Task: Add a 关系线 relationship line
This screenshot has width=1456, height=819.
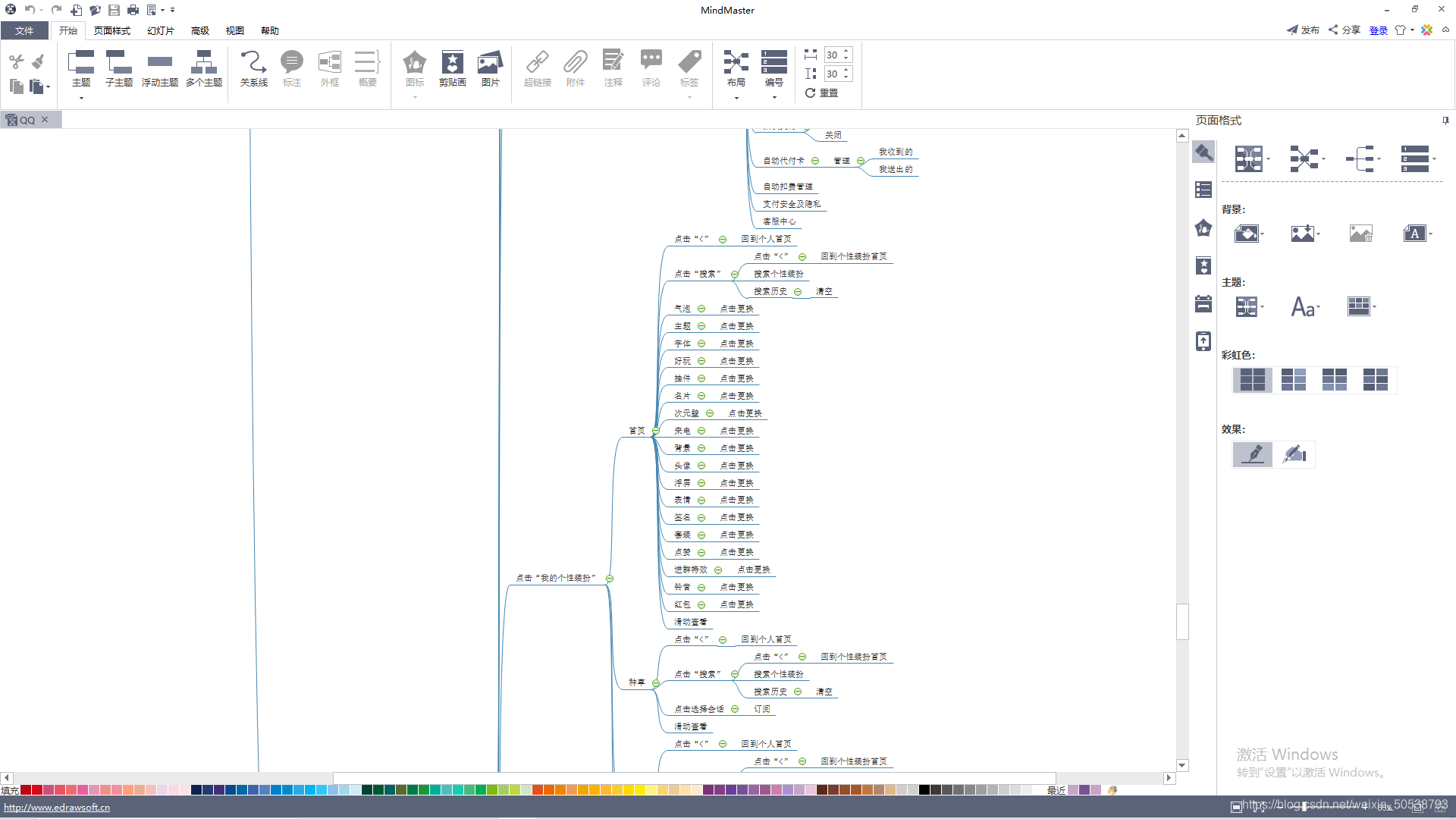Action: point(253,69)
